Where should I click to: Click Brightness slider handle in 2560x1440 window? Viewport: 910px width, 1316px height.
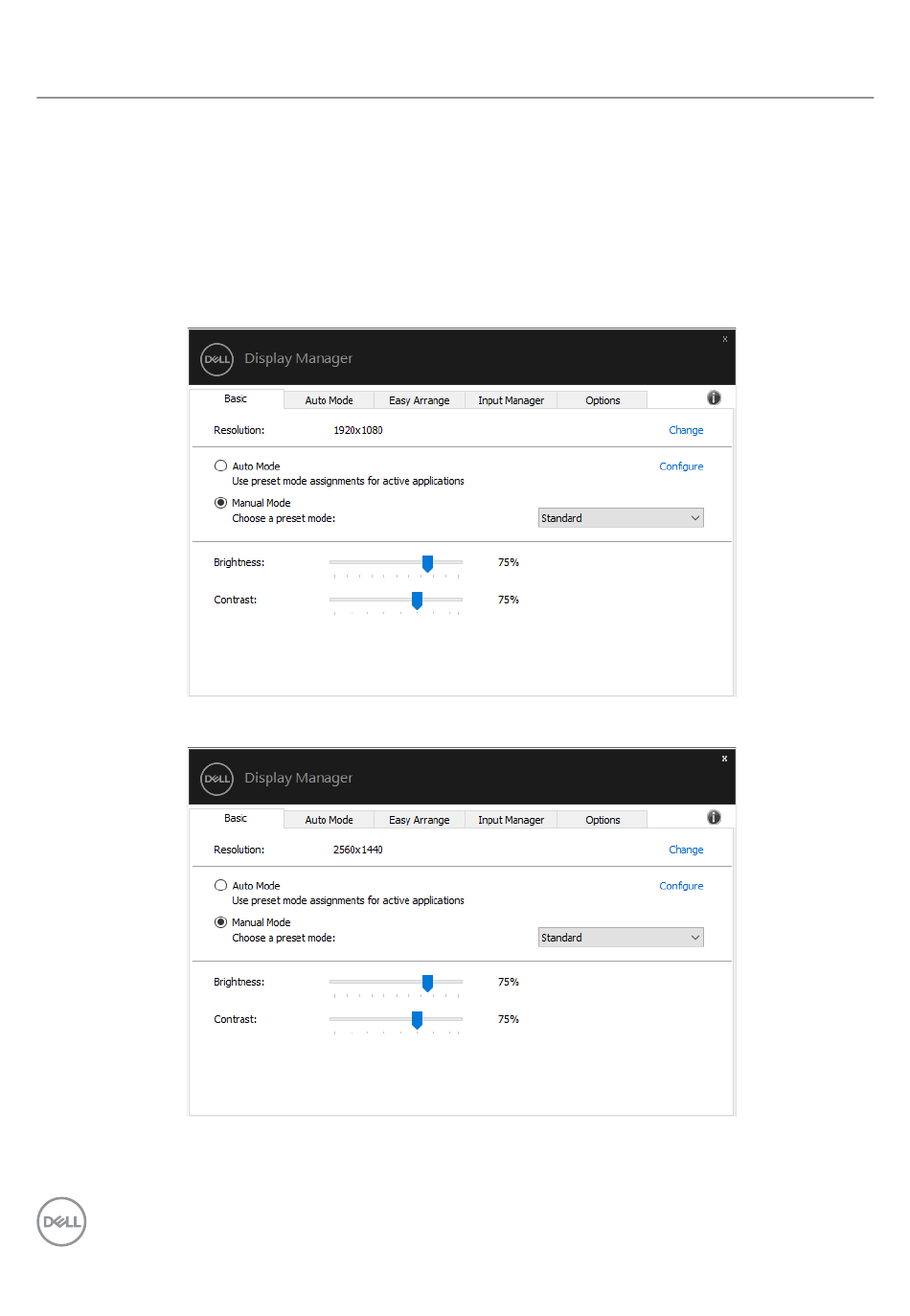427,983
